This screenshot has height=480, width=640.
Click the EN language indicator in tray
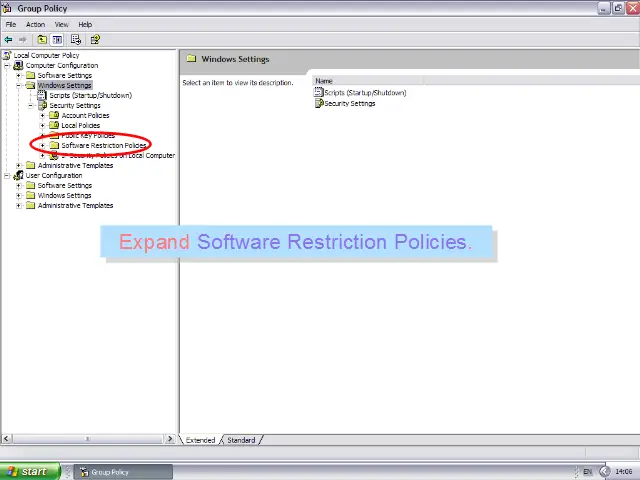tap(587, 472)
